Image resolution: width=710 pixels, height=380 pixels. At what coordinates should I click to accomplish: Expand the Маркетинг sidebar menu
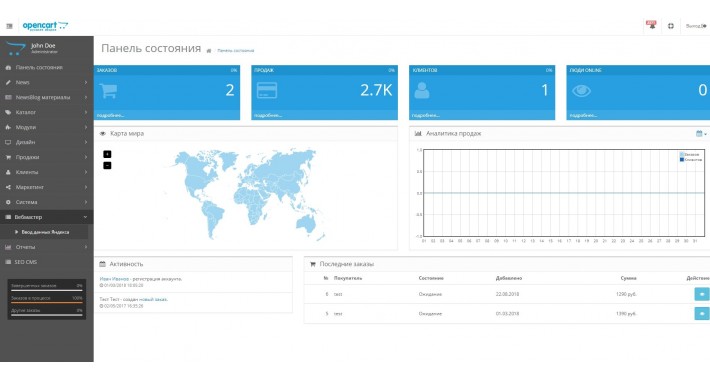(x=47, y=187)
